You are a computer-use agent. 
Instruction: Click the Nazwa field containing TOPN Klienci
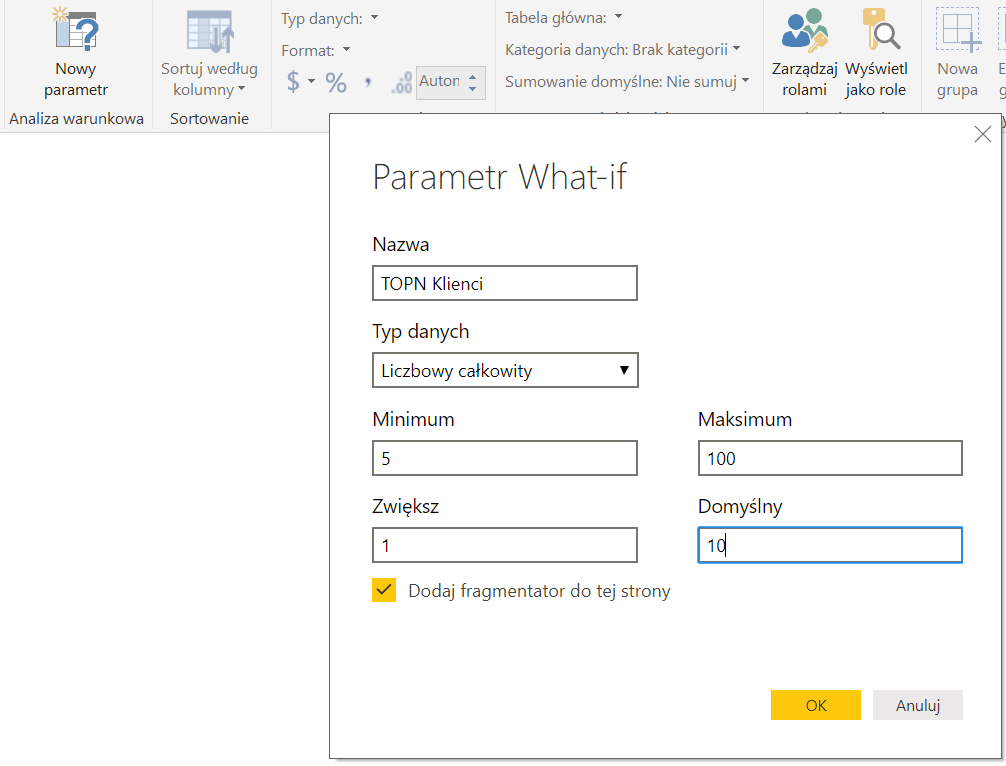click(505, 283)
